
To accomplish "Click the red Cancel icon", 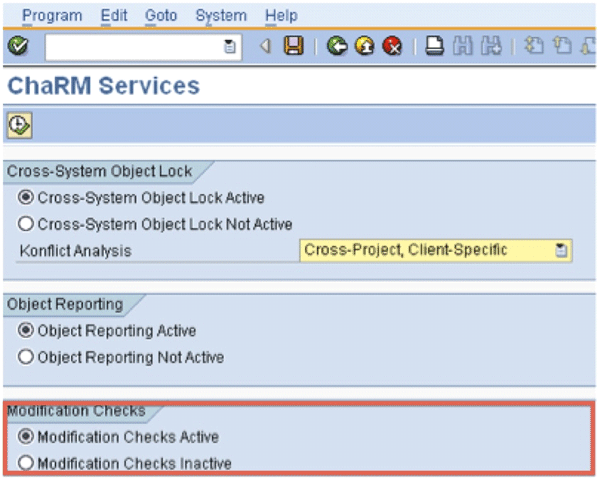I will tap(392, 46).
